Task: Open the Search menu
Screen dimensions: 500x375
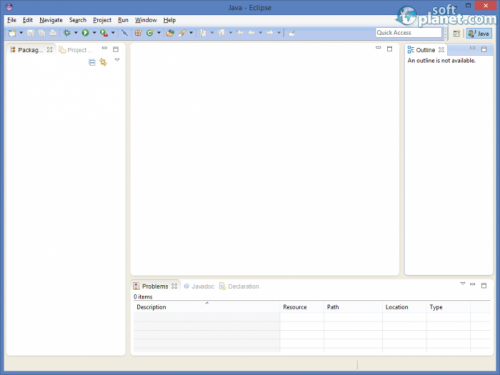Action: tap(78, 20)
